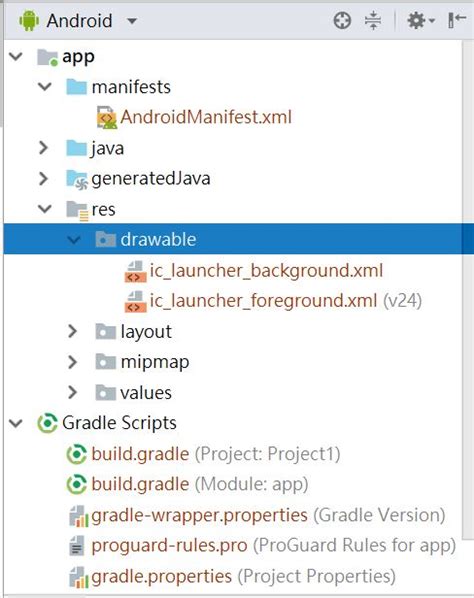
Task: Expand the layout folder
Action: point(72,331)
